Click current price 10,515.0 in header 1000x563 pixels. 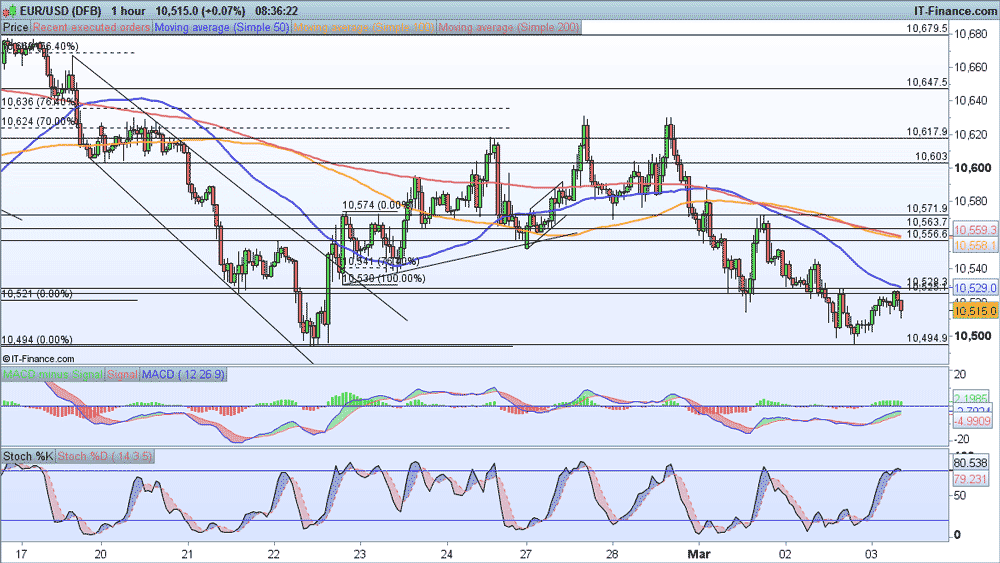(177, 11)
